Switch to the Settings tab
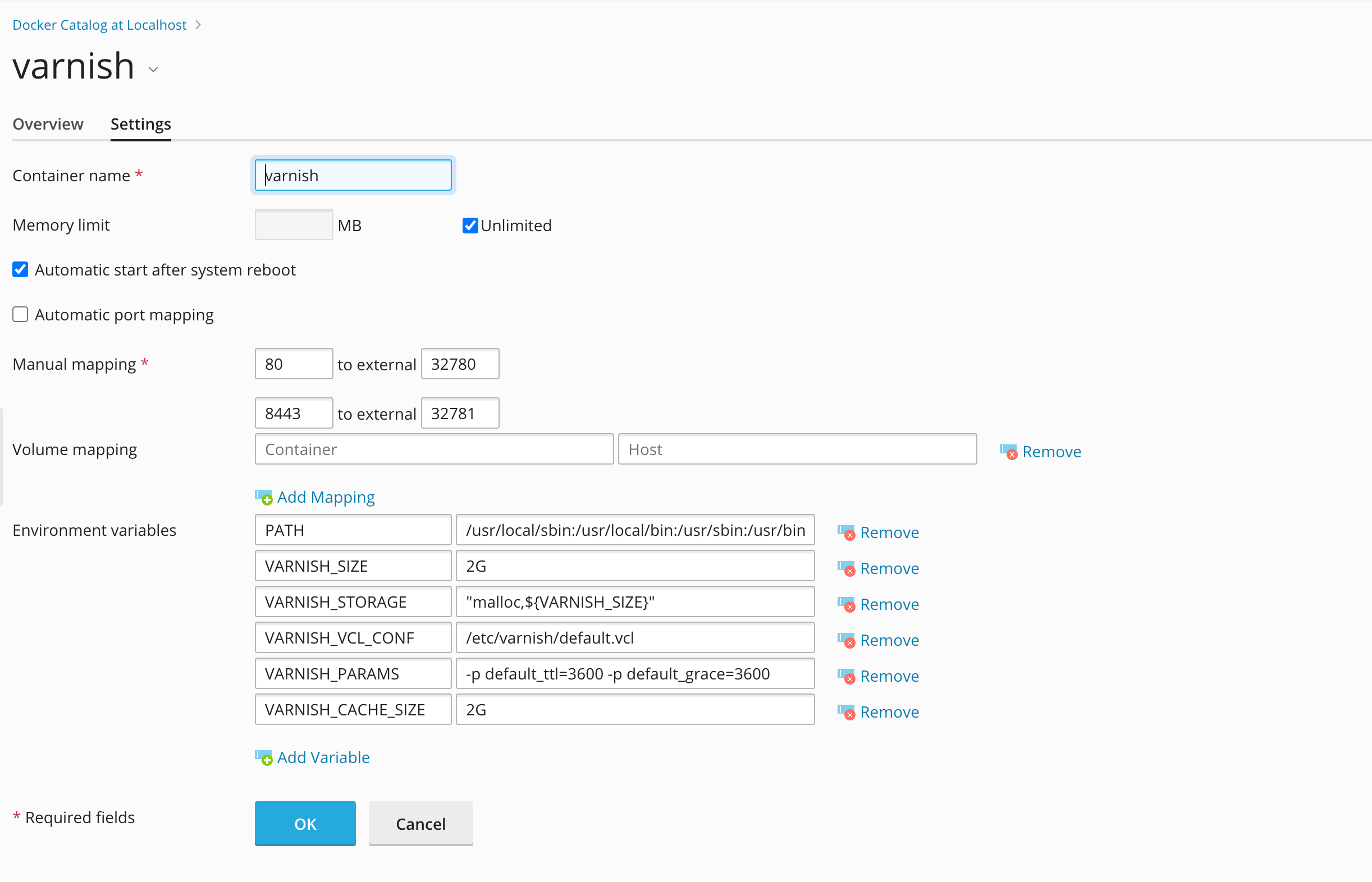This screenshot has width=1372, height=882. click(140, 123)
